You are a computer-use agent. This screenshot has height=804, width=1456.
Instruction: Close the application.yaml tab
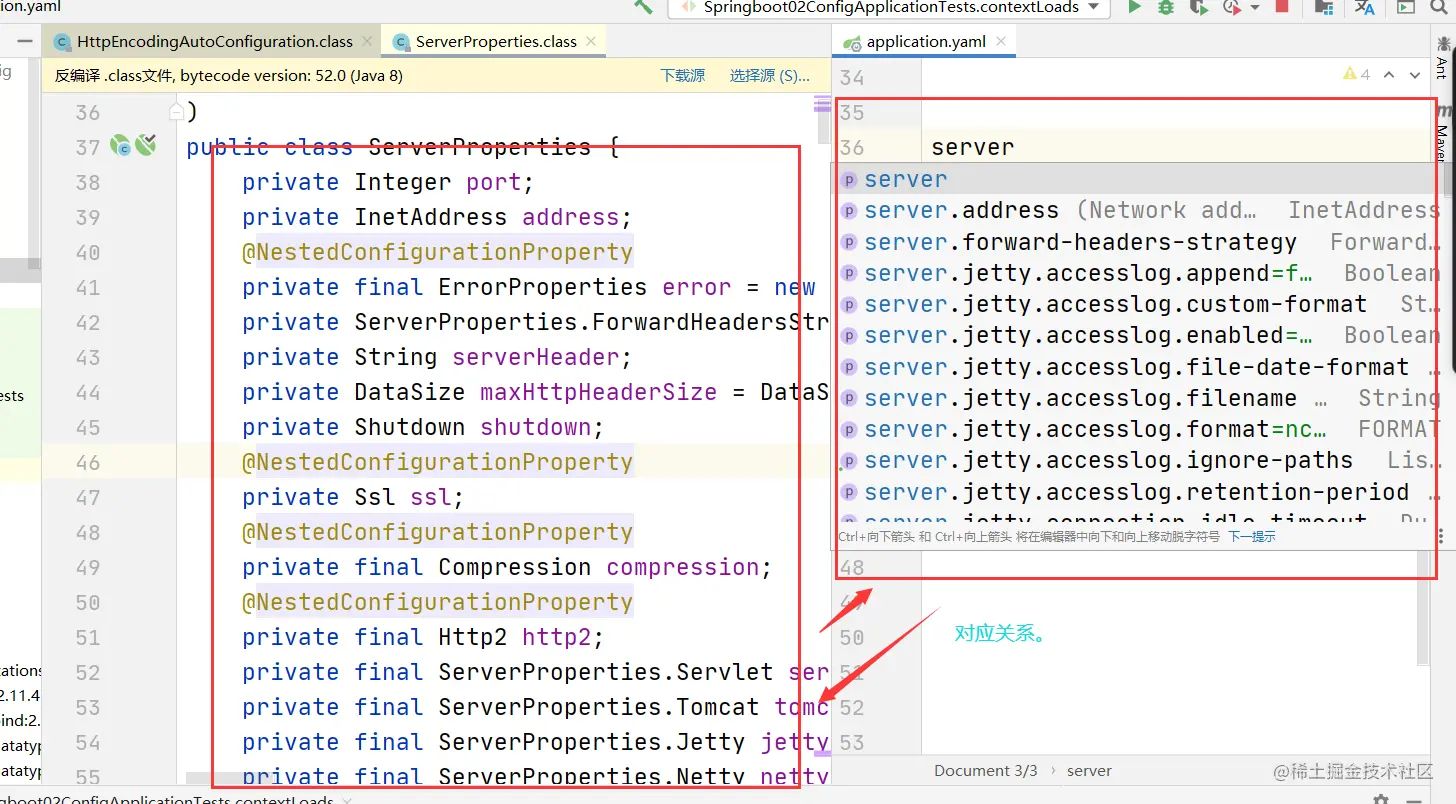point(1001,42)
